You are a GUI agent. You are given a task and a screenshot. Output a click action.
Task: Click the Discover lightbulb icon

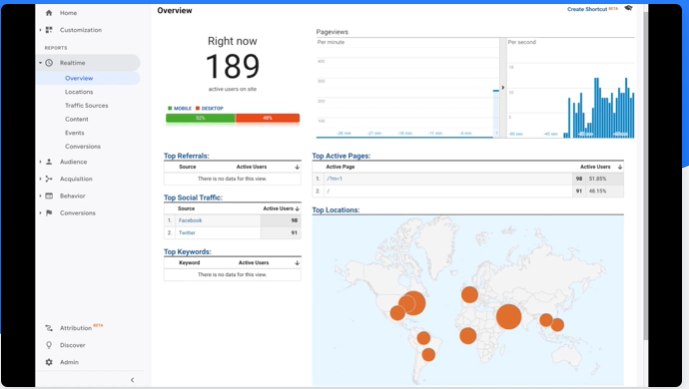pyautogui.click(x=49, y=345)
